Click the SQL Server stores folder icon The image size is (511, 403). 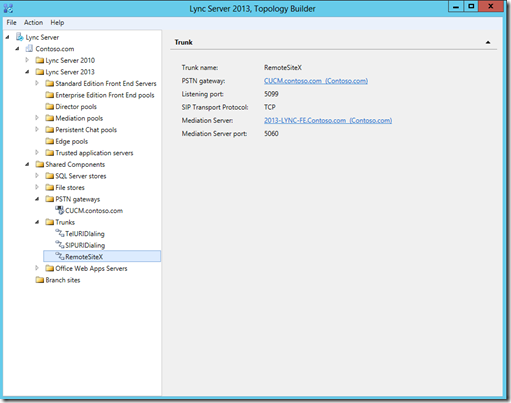[x=49, y=176]
